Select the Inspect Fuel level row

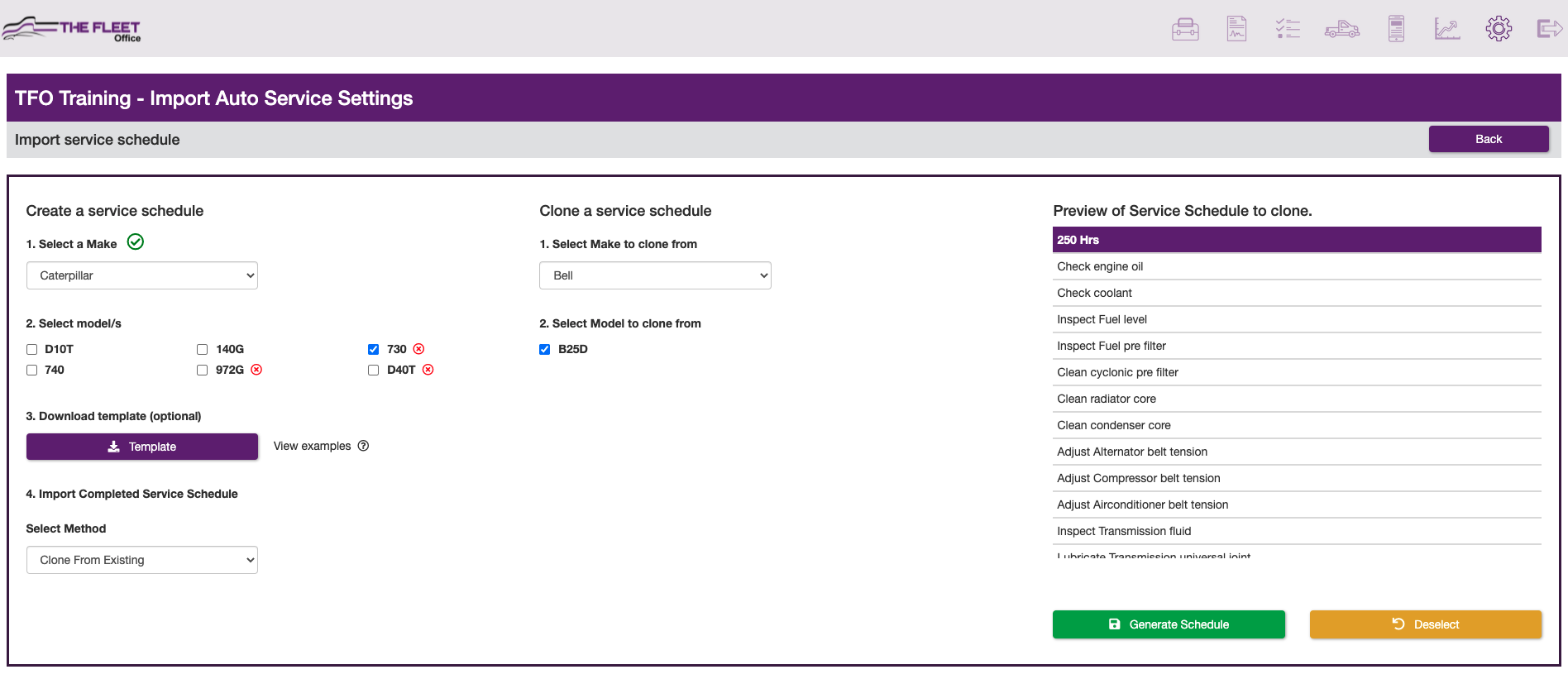click(x=1297, y=319)
